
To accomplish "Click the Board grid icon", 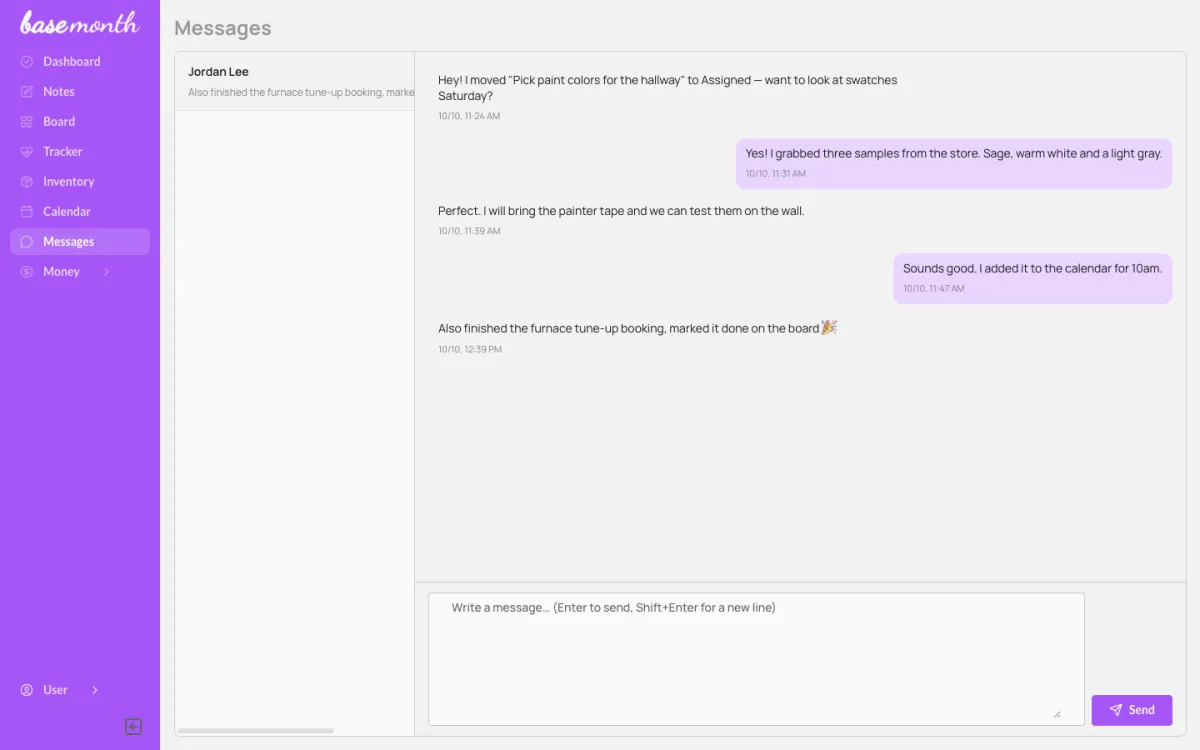I will pyautogui.click(x=27, y=122).
